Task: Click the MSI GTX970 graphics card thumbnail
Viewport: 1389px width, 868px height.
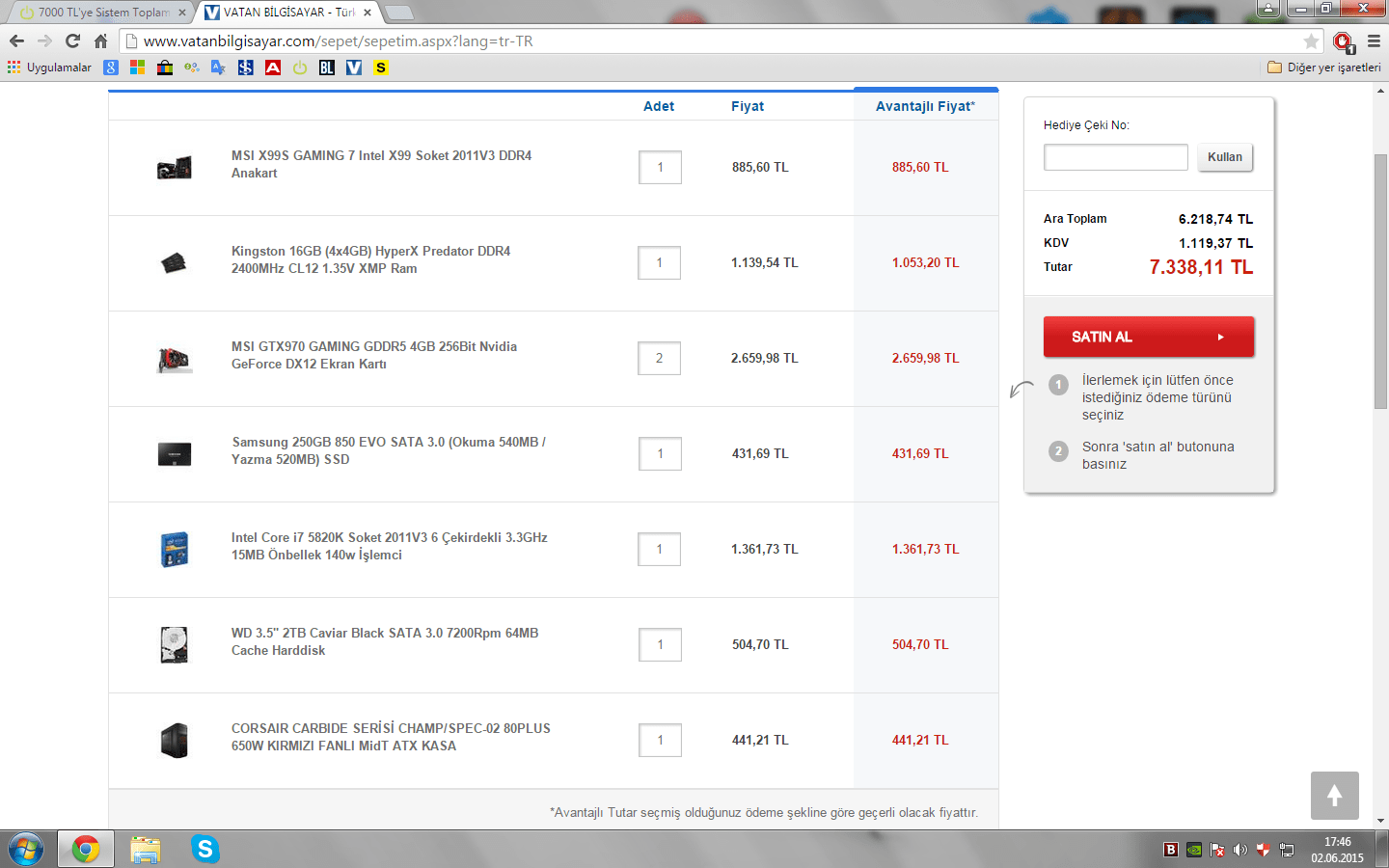Action: click(175, 359)
